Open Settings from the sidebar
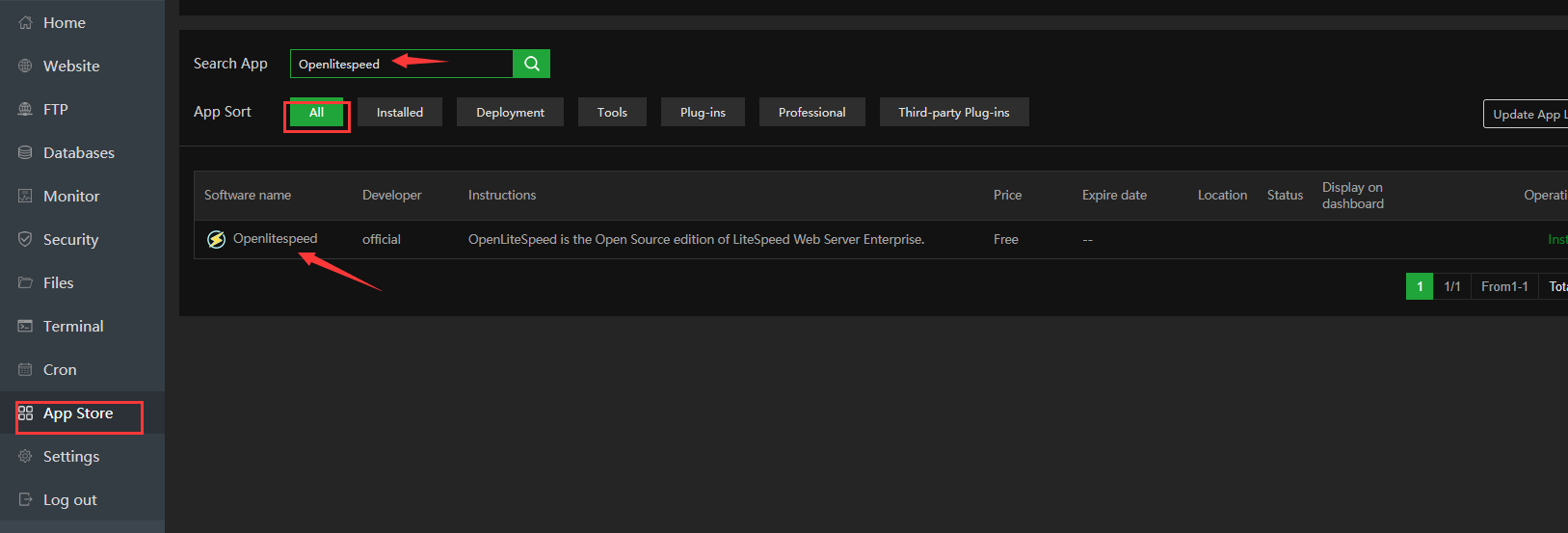 71,457
